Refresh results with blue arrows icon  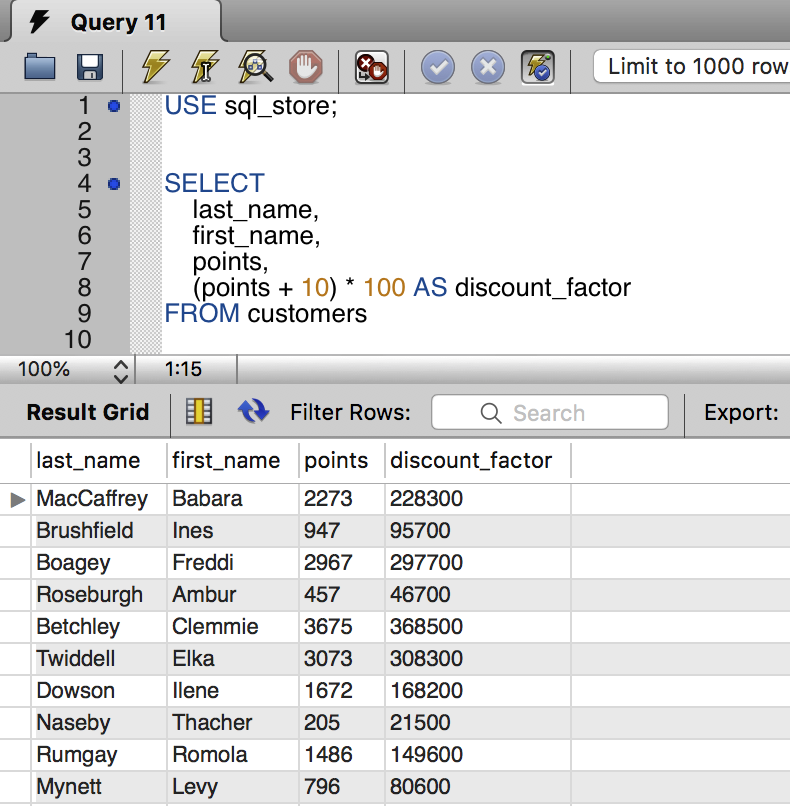point(253,411)
